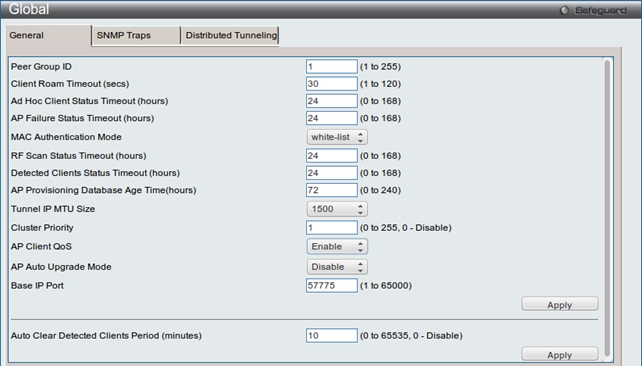Open the Distributed Tunneling tab

[231, 35]
